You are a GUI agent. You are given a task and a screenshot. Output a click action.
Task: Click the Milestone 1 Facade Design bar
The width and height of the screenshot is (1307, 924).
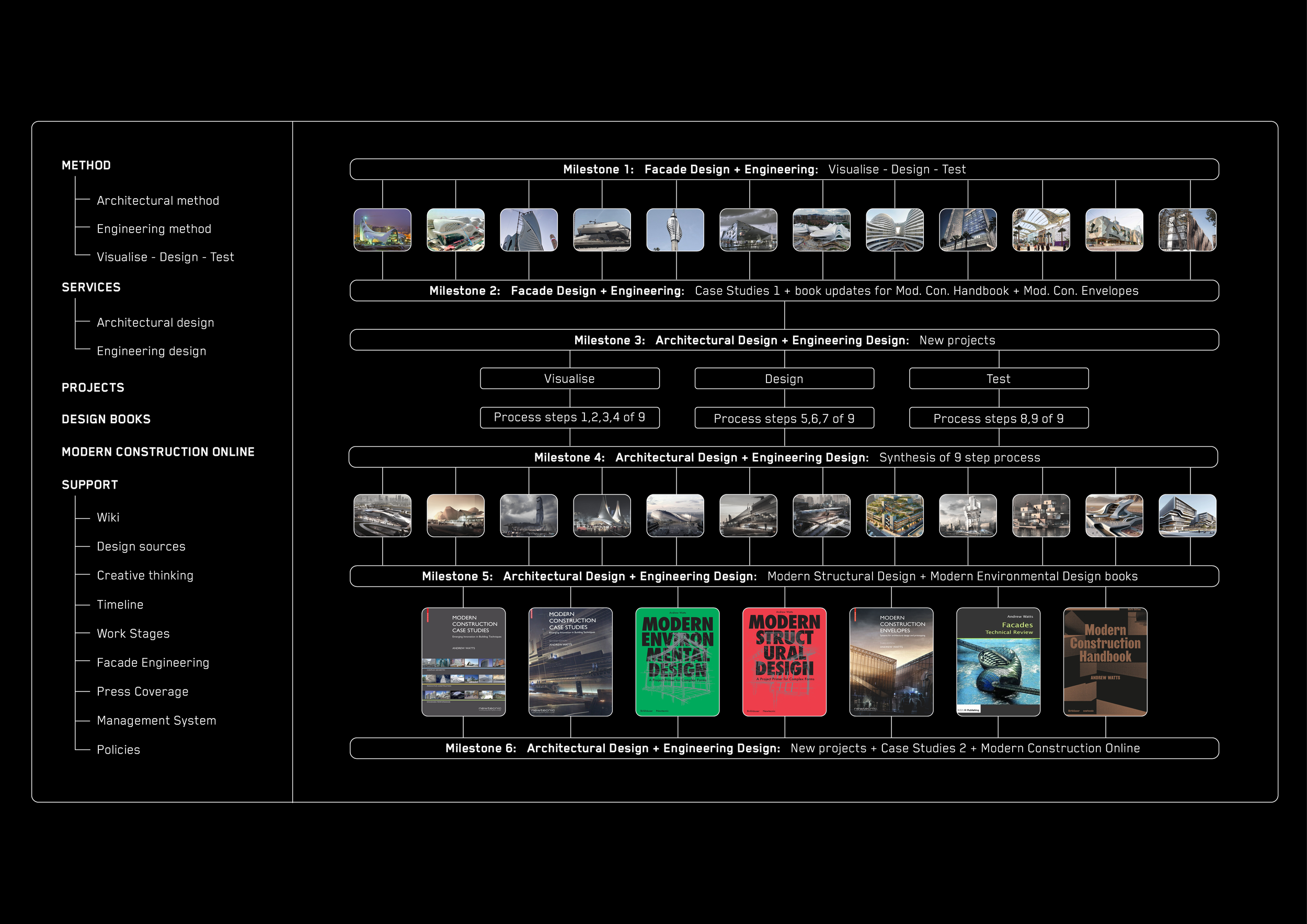pos(784,169)
